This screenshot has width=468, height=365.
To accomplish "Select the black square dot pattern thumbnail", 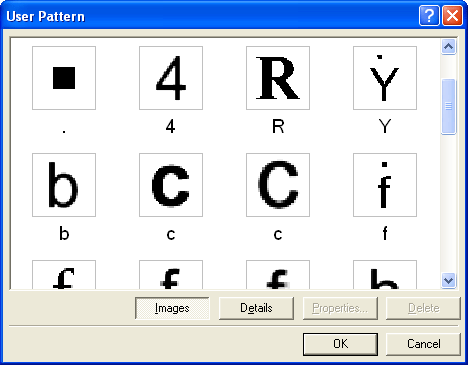I will pyautogui.click(x=64, y=78).
